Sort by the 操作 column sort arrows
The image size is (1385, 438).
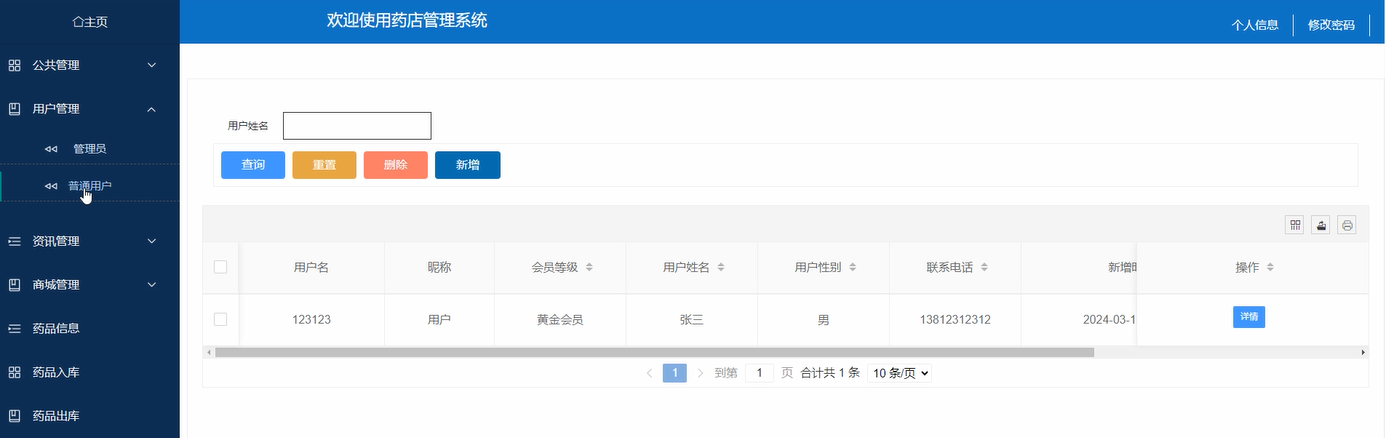(x=1270, y=268)
